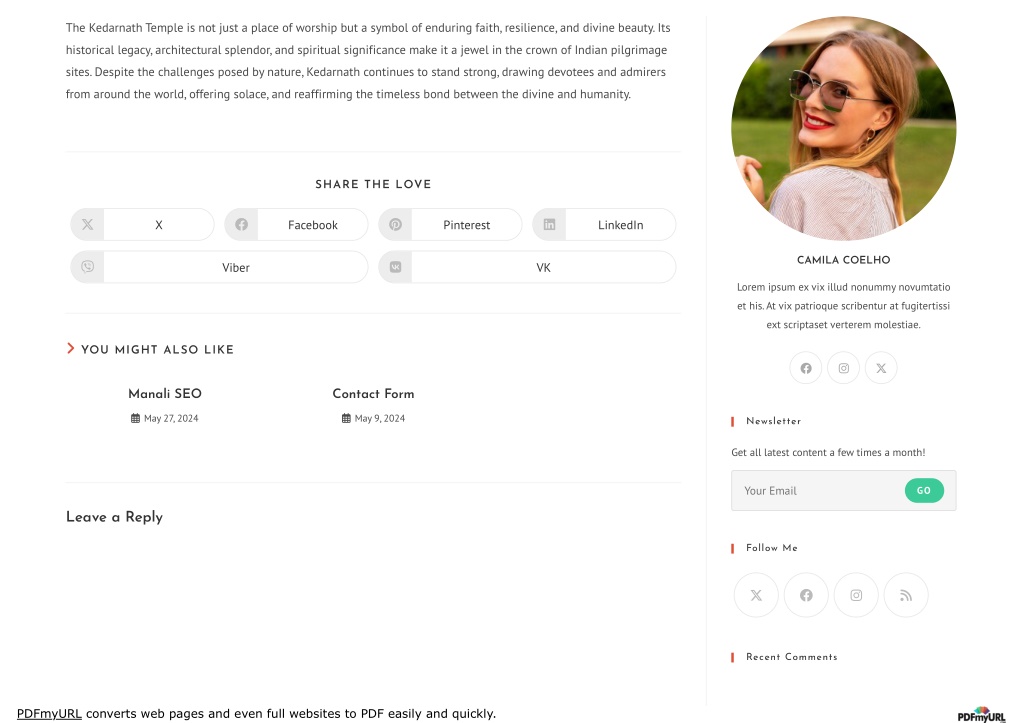Click Camila Coelho's profile photo

[x=844, y=129]
